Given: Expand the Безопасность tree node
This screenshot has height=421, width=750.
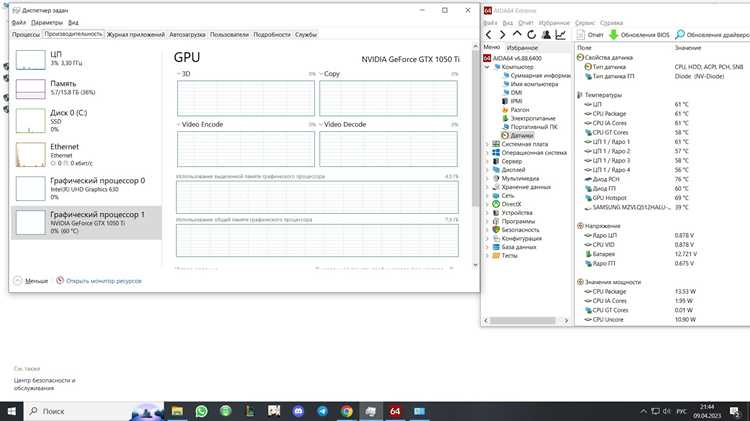Looking at the screenshot, I should click(x=487, y=230).
